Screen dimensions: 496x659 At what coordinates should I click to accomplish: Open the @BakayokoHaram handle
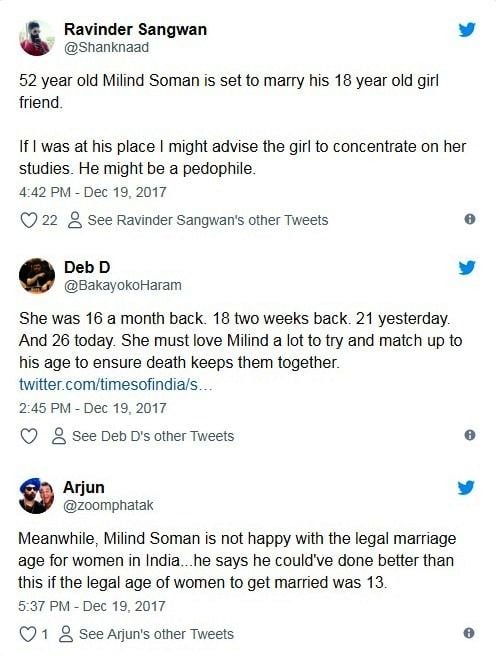coord(123,285)
